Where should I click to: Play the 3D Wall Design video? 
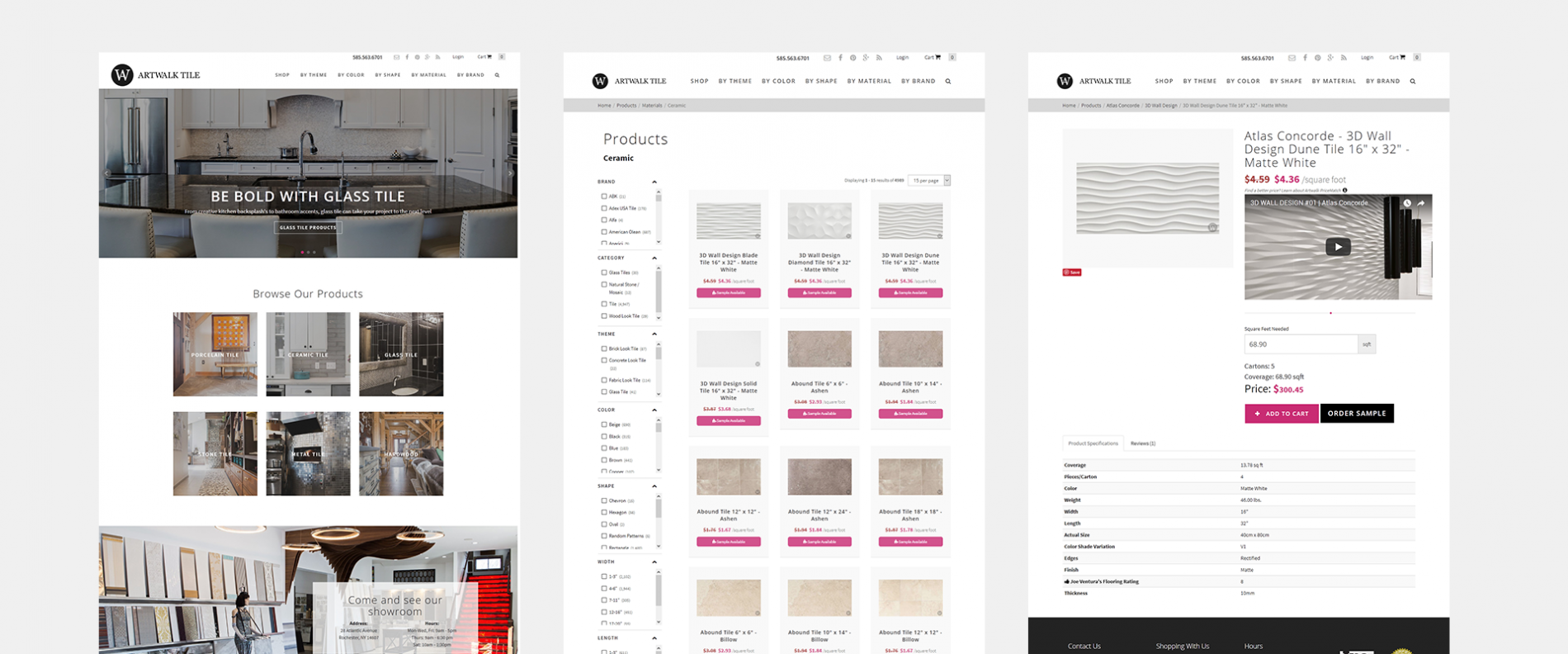1338,246
